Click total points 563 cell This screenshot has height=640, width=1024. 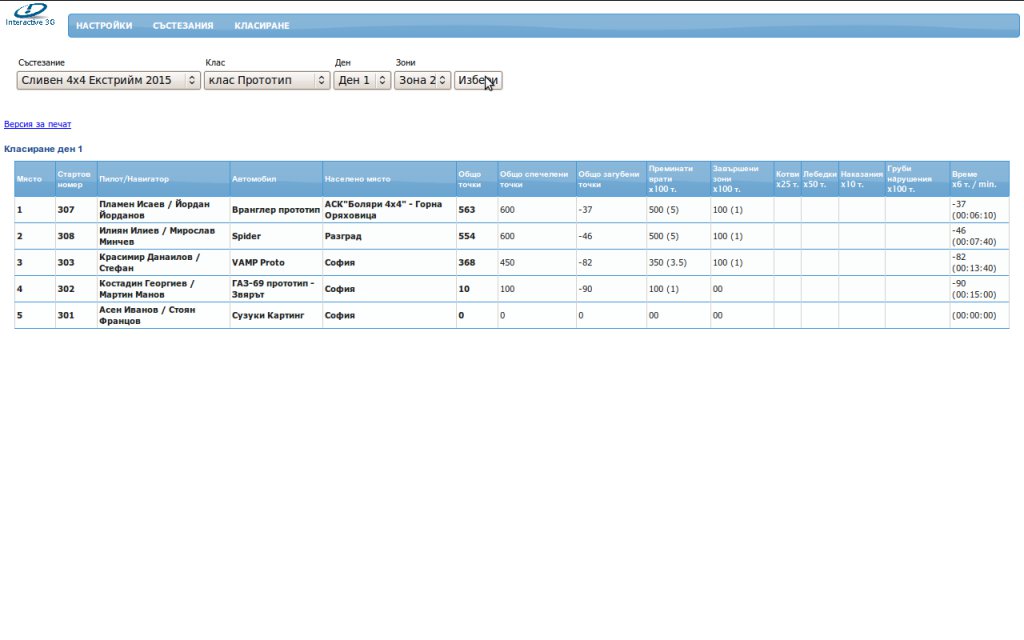467,210
